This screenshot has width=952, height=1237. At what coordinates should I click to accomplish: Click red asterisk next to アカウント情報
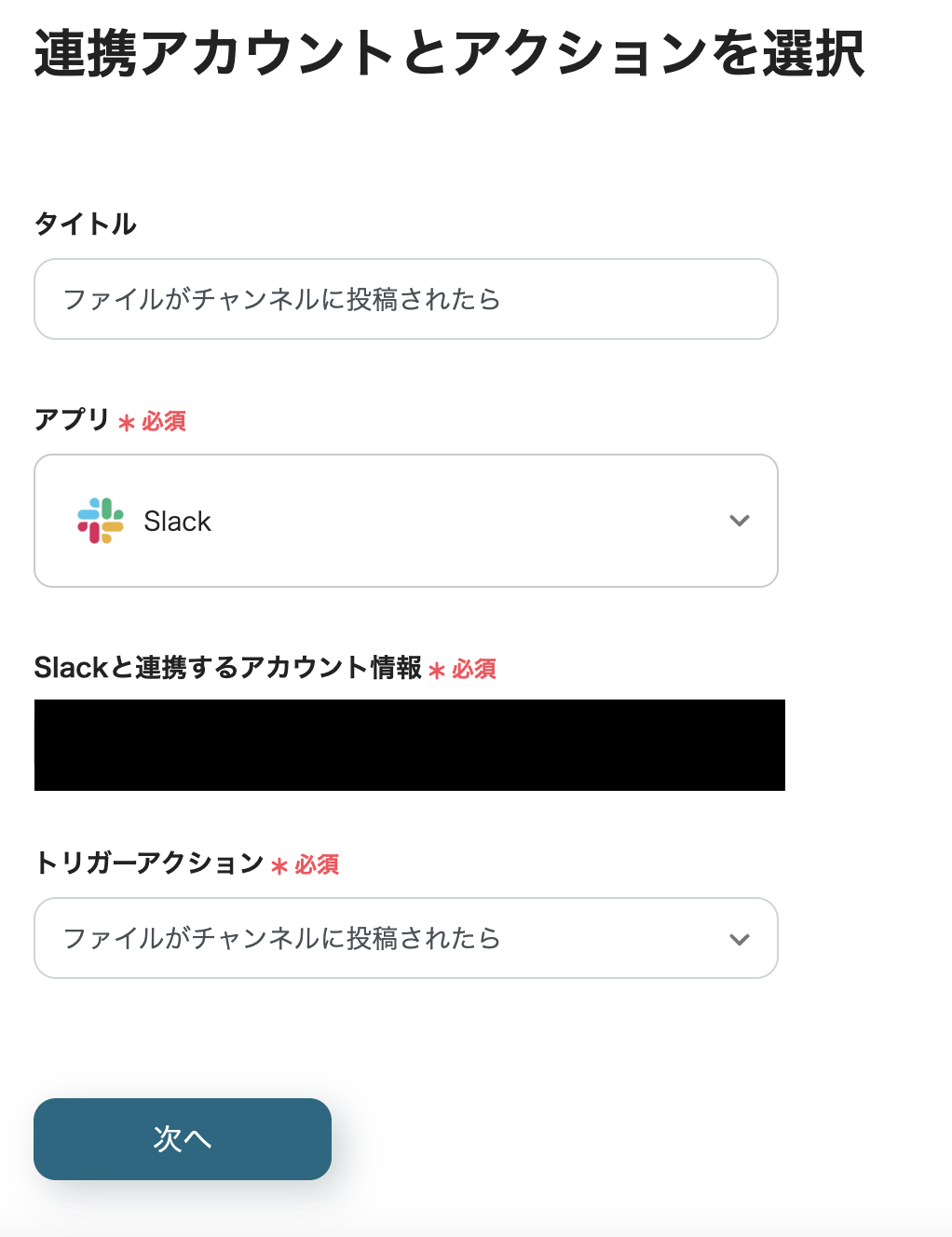pyautogui.click(x=437, y=671)
